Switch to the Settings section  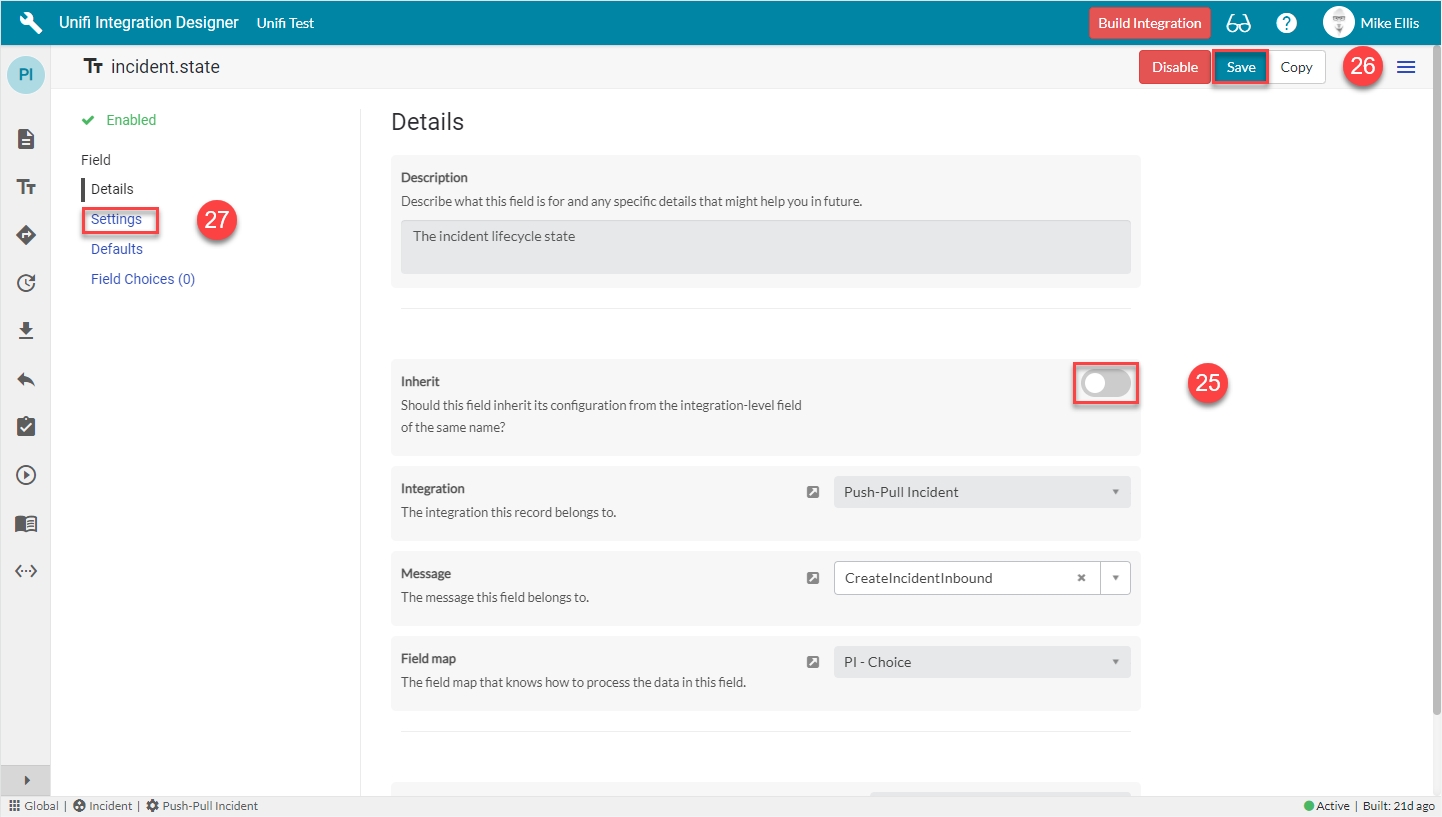[x=117, y=219]
